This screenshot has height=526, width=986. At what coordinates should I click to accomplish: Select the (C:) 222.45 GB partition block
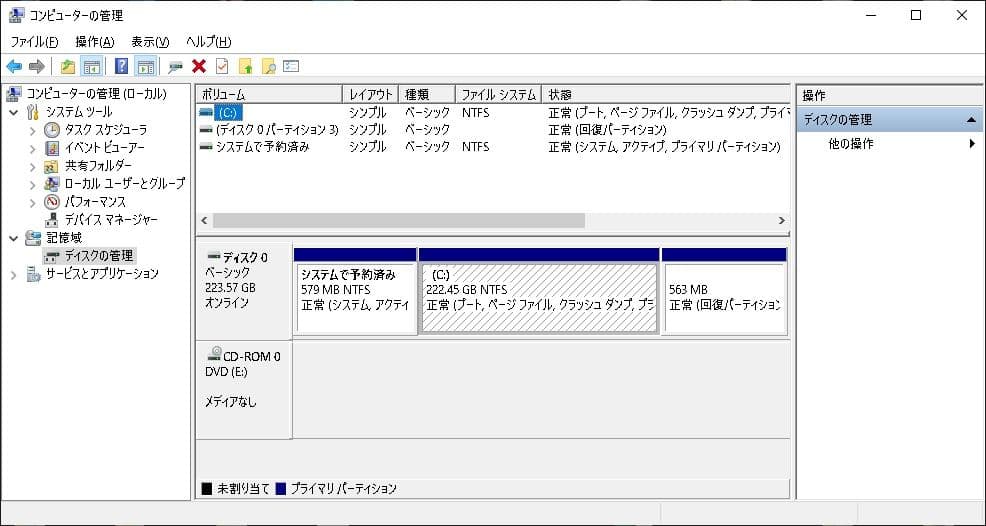pos(540,291)
